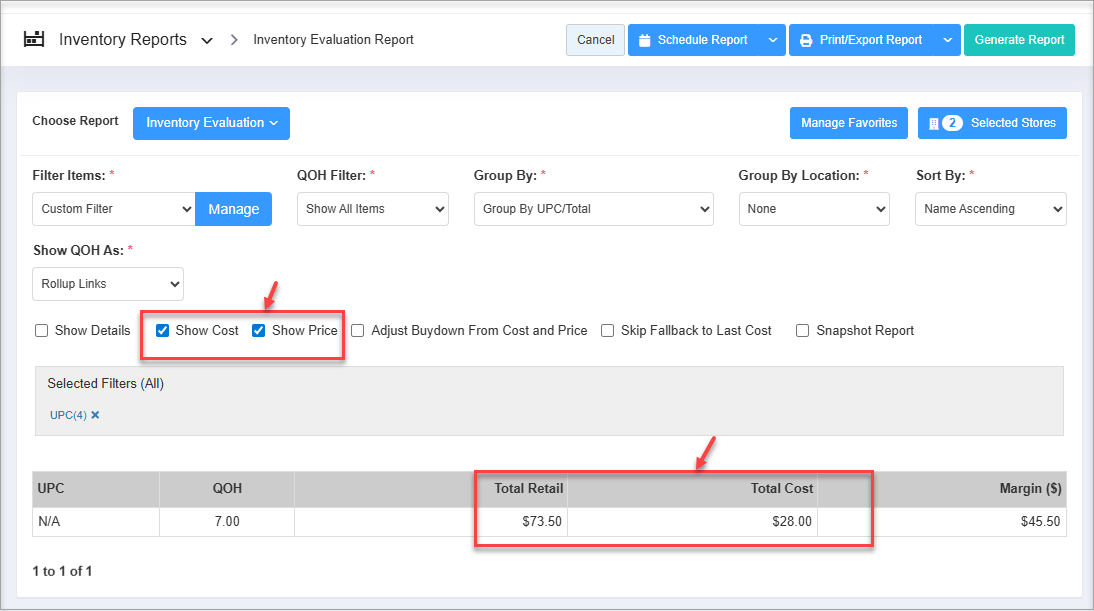Click the Generate Report button

tap(1019, 40)
